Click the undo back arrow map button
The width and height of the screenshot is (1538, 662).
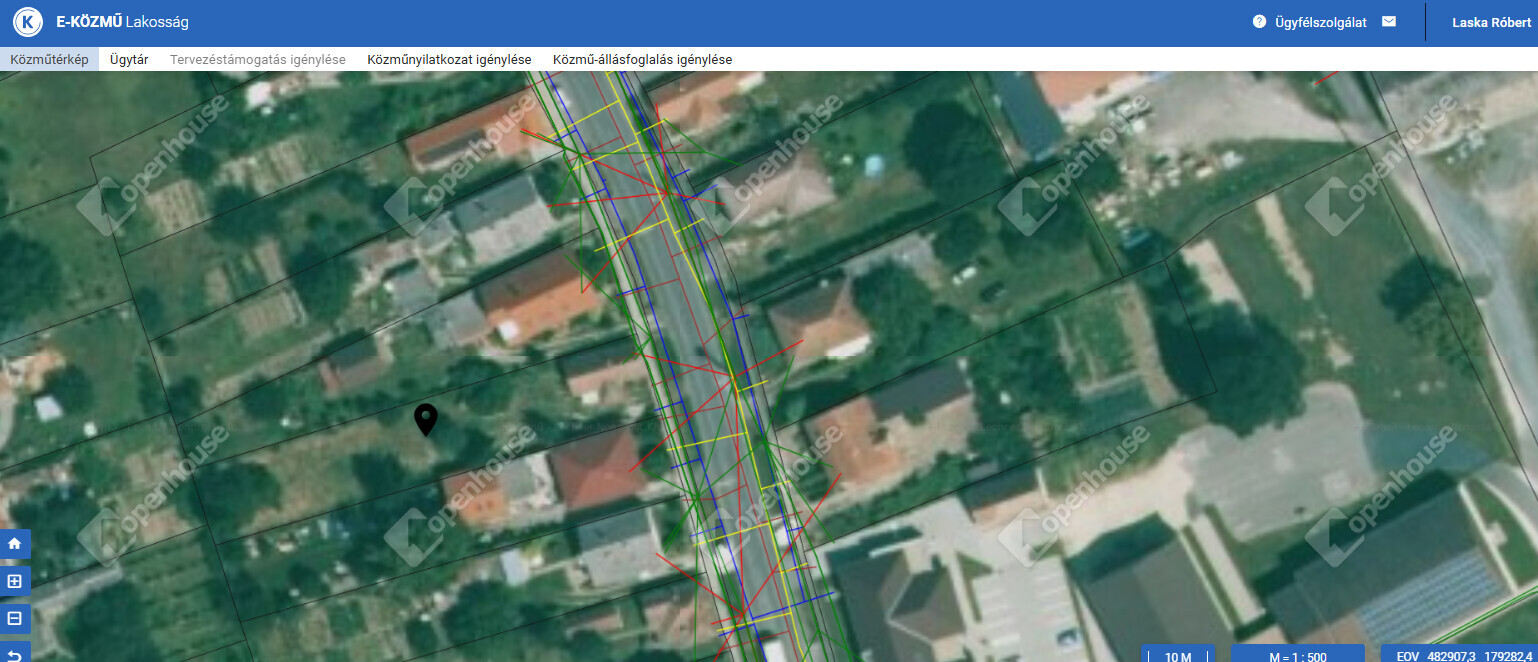pos(15,652)
